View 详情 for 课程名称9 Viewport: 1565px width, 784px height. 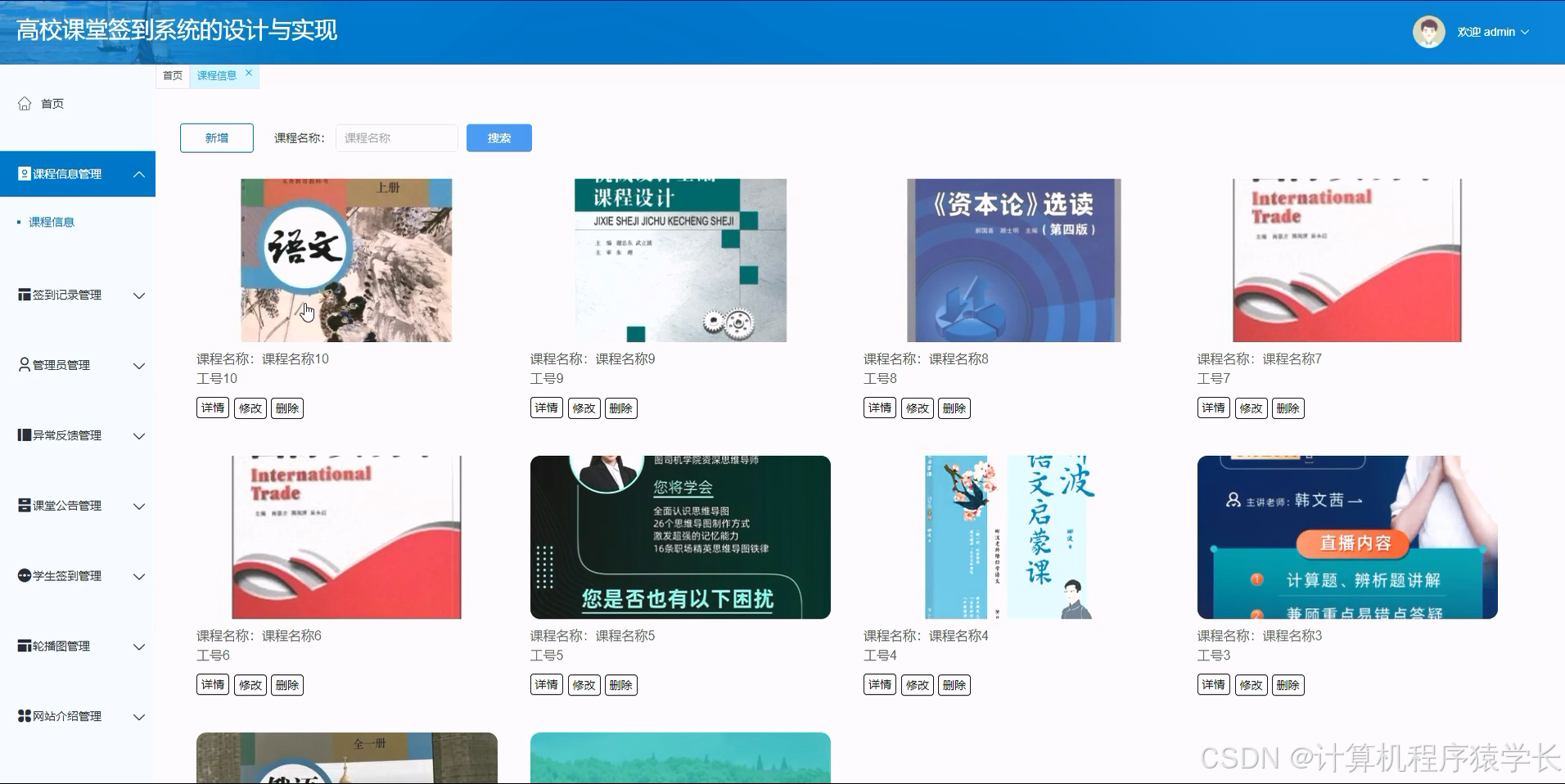pos(547,408)
